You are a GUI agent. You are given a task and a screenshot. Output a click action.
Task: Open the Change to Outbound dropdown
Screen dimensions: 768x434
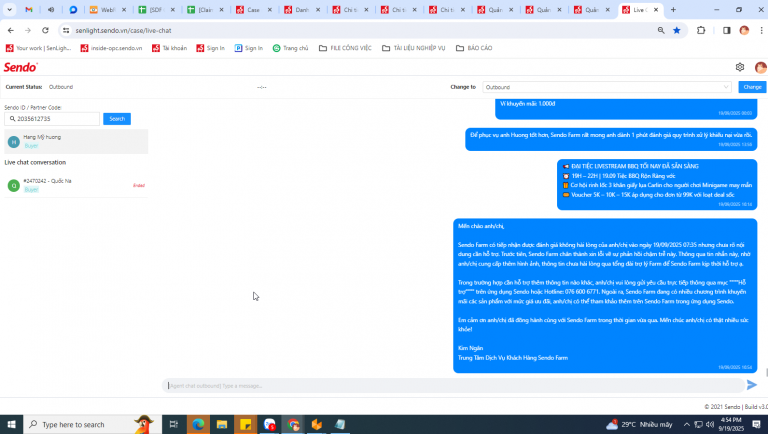coord(607,87)
